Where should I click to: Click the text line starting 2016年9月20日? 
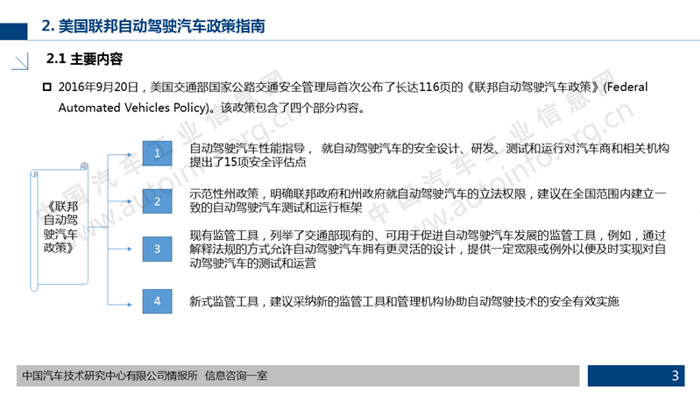(353, 87)
